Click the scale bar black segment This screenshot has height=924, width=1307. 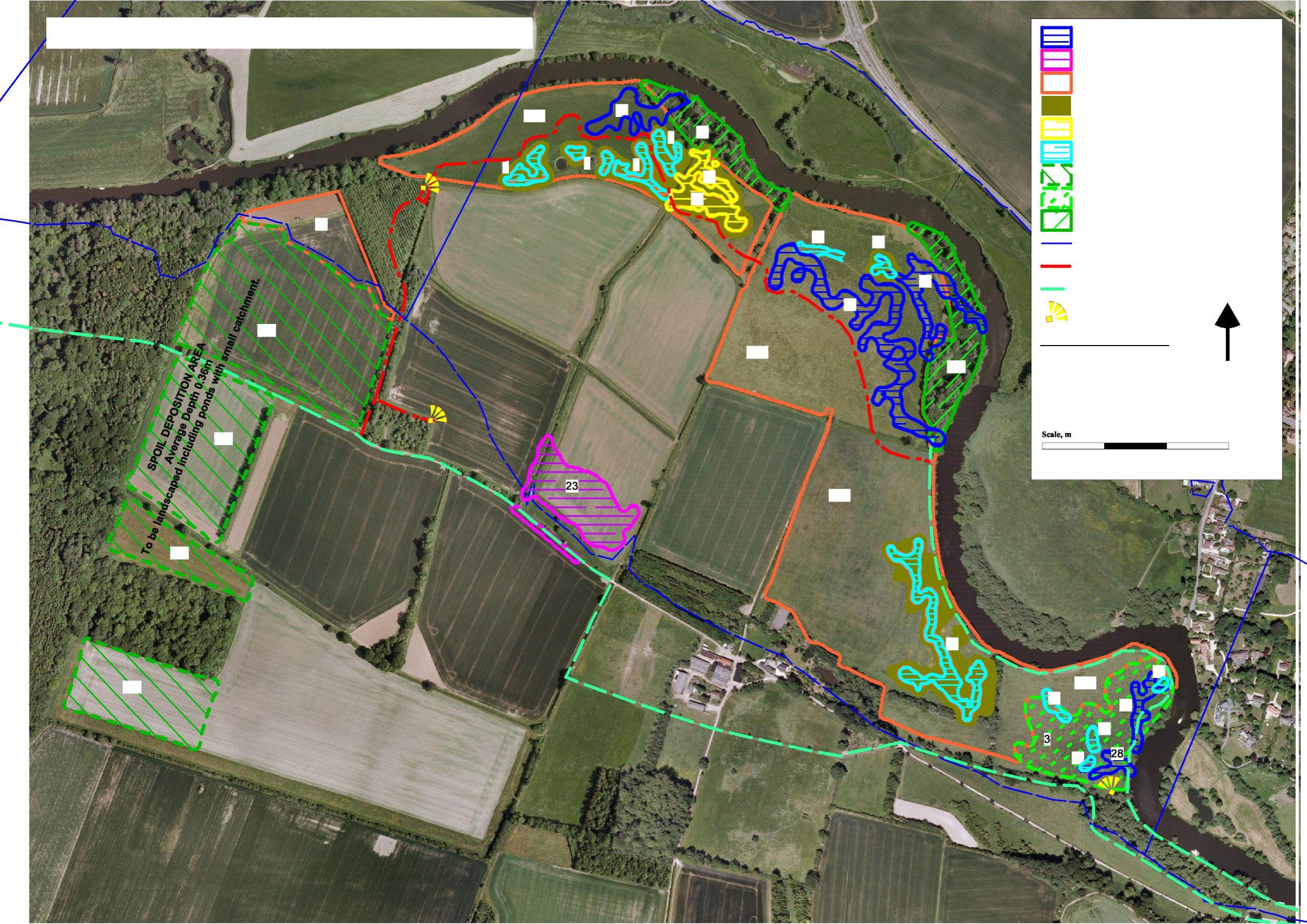(x=1135, y=446)
